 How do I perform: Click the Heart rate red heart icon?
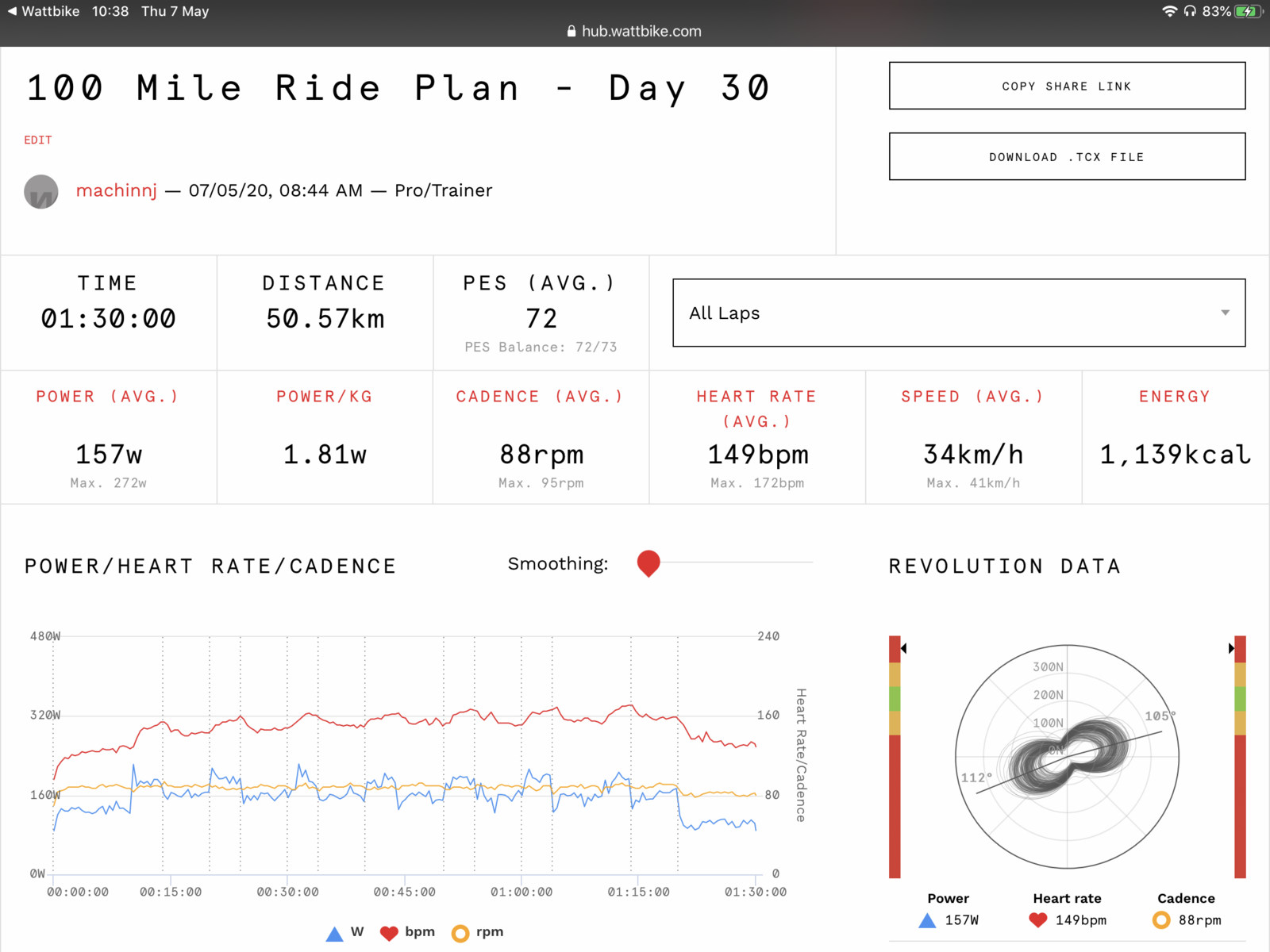click(1037, 920)
